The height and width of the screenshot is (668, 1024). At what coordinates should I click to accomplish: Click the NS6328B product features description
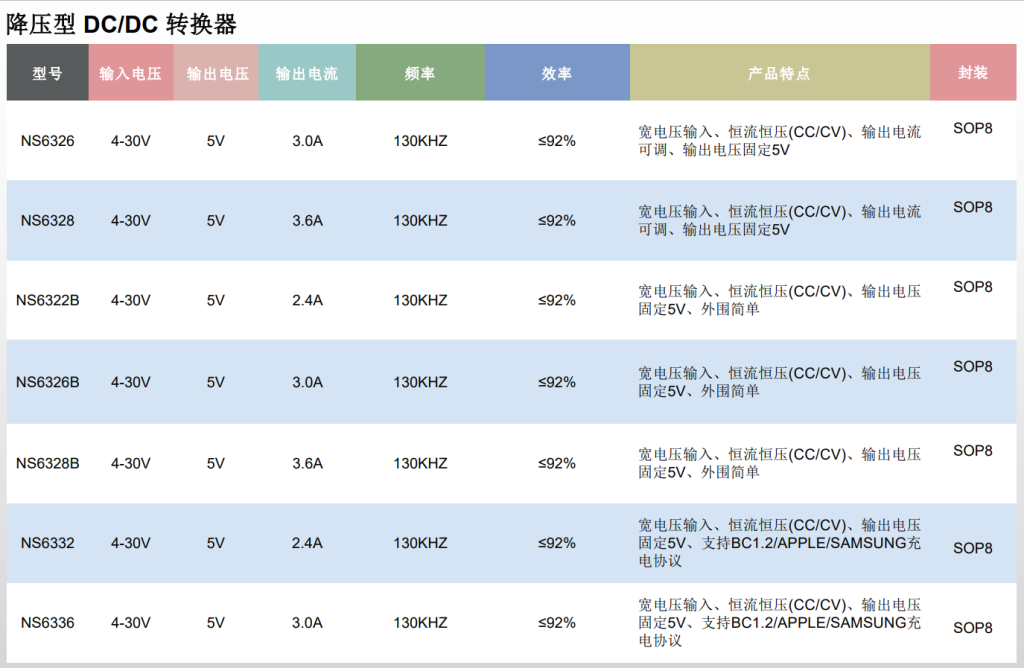(780, 463)
